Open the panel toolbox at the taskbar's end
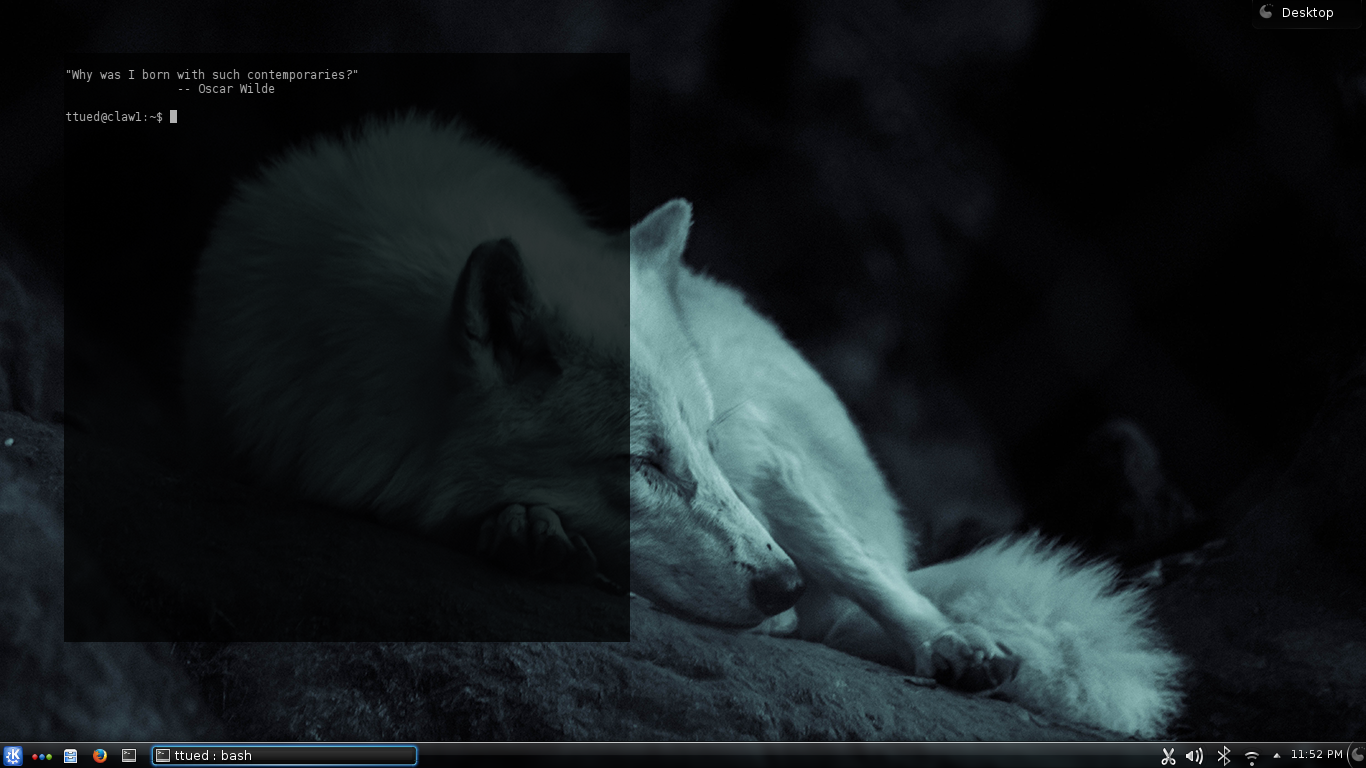 pos(1357,756)
